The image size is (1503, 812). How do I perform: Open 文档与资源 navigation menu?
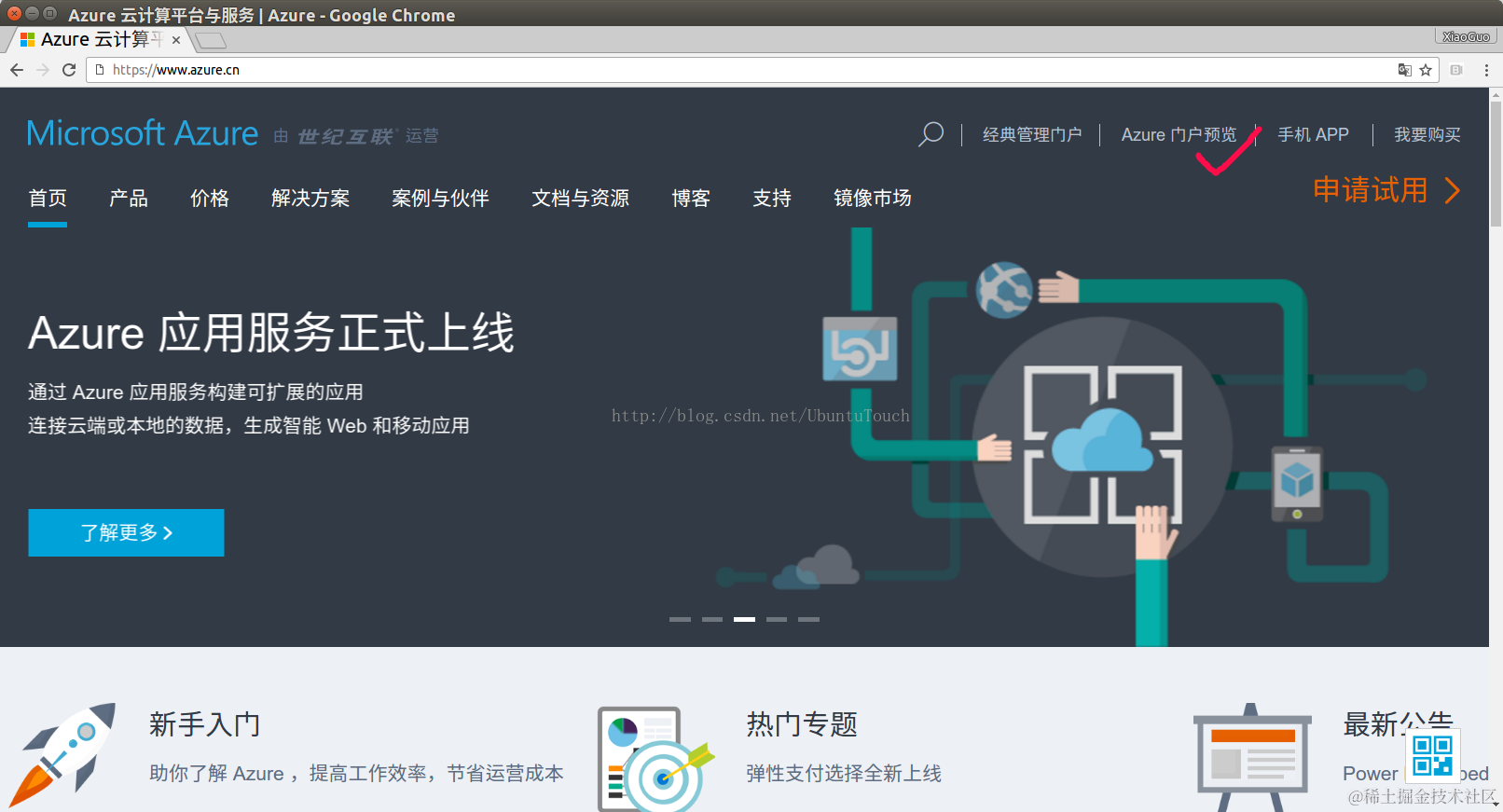580,198
